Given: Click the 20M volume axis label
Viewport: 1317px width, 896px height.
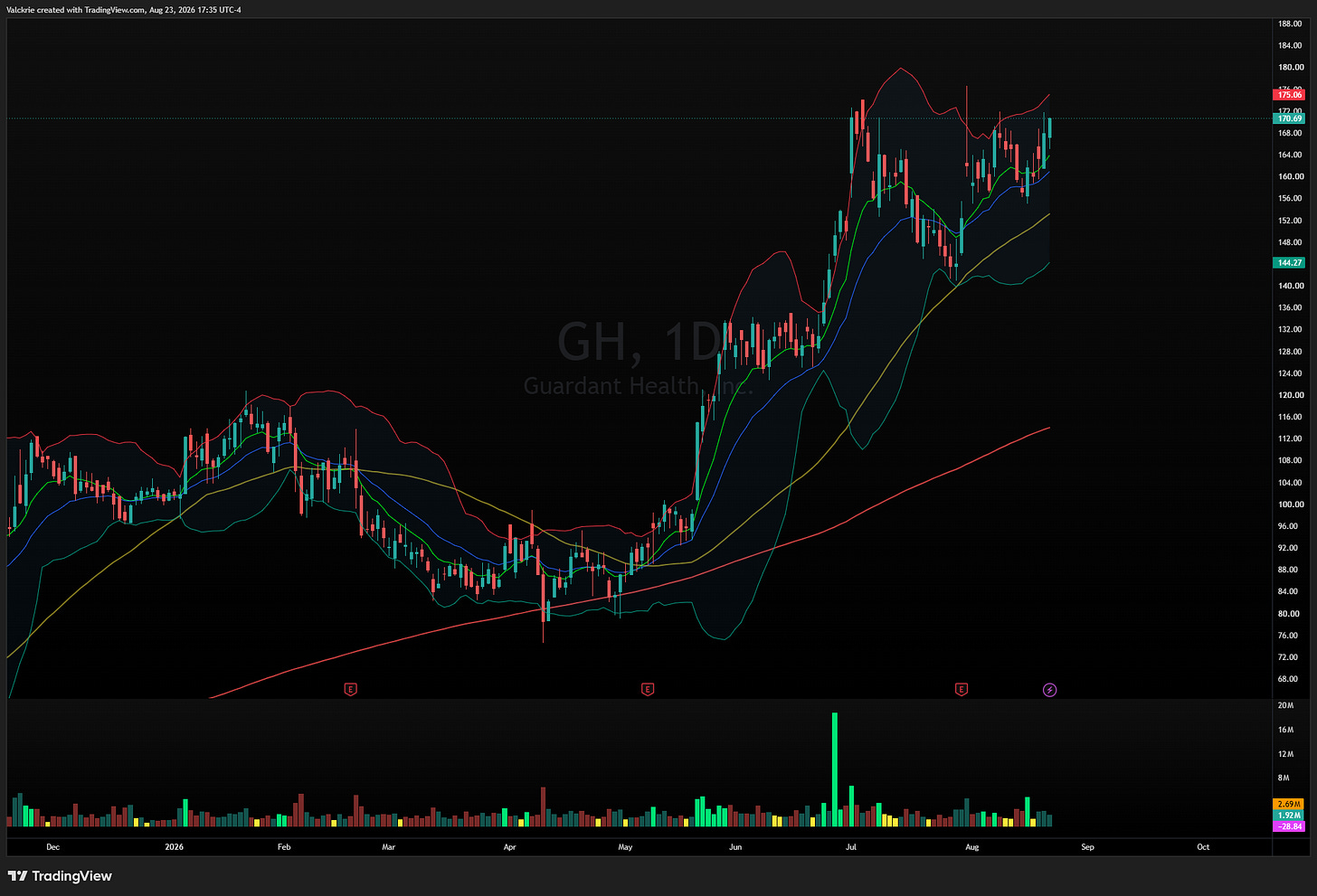Looking at the screenshot, I should pyautogui.click(x=1285, y=705).
